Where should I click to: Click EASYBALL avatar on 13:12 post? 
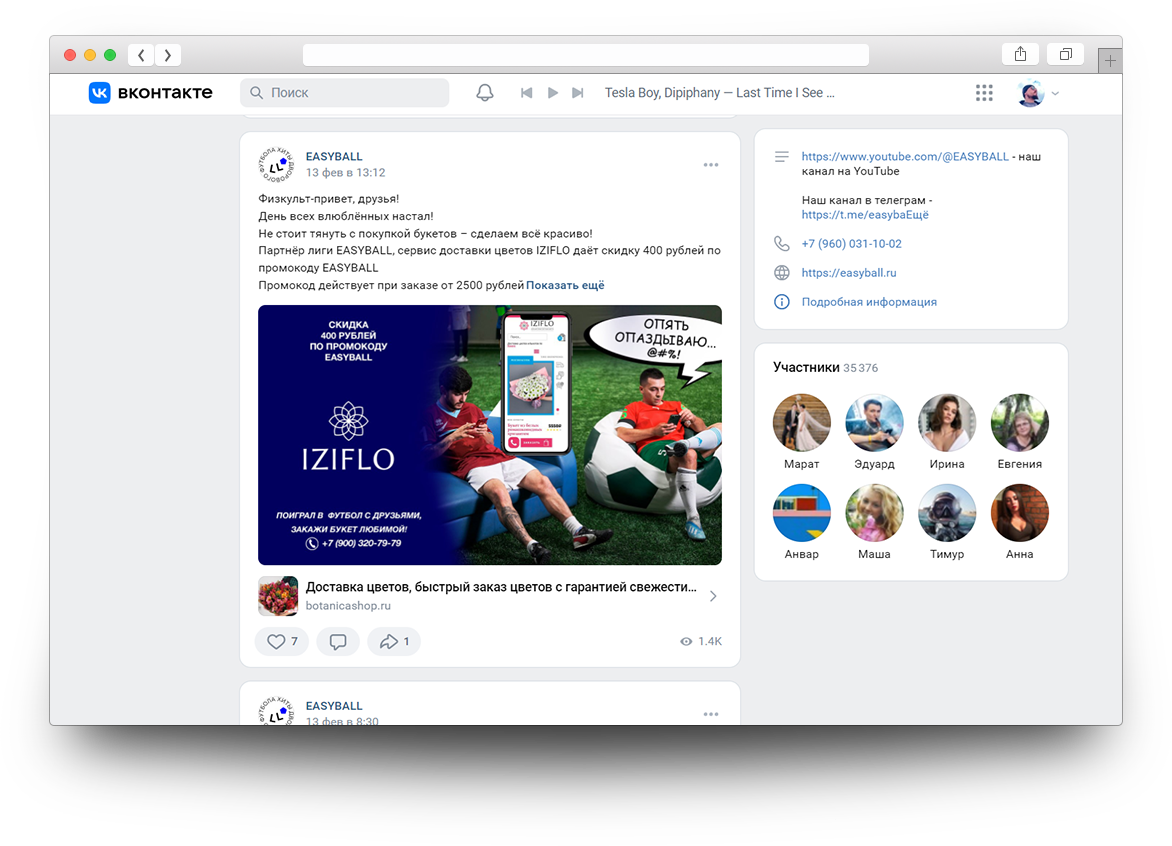coord(277,164)
